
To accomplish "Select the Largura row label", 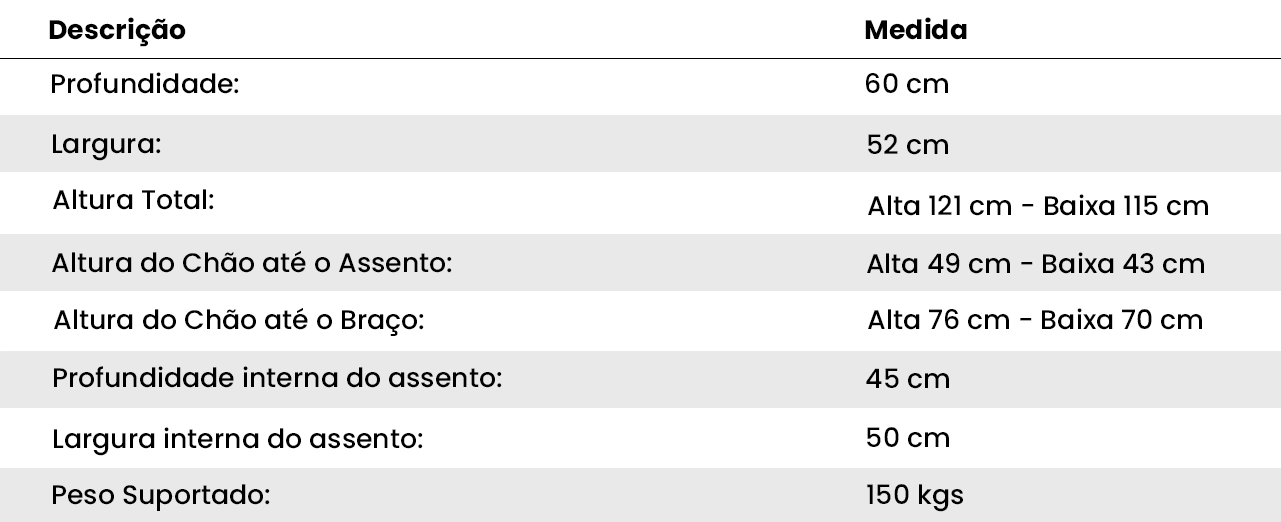I will pyautogui.click(x=106, y=144).
